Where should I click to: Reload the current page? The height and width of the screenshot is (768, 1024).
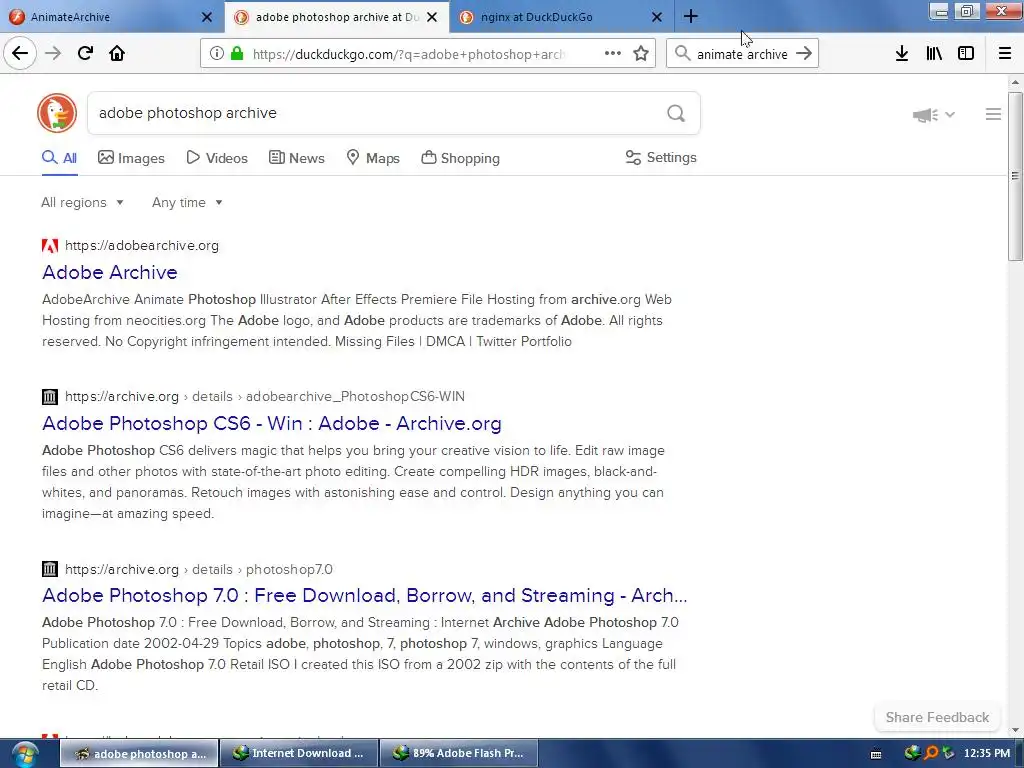point(85,54)
